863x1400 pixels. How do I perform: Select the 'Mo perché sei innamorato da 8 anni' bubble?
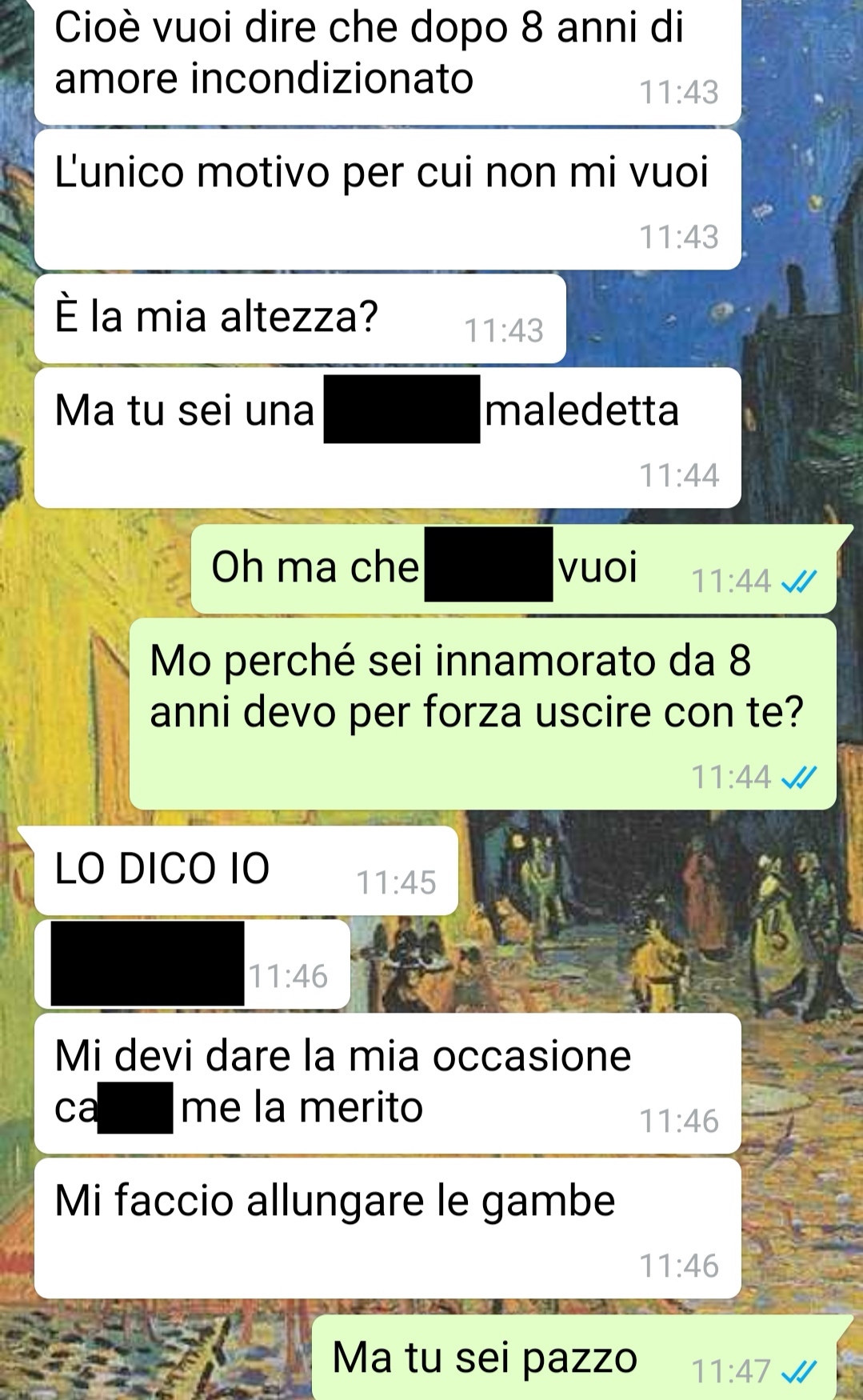pos(483,714)
